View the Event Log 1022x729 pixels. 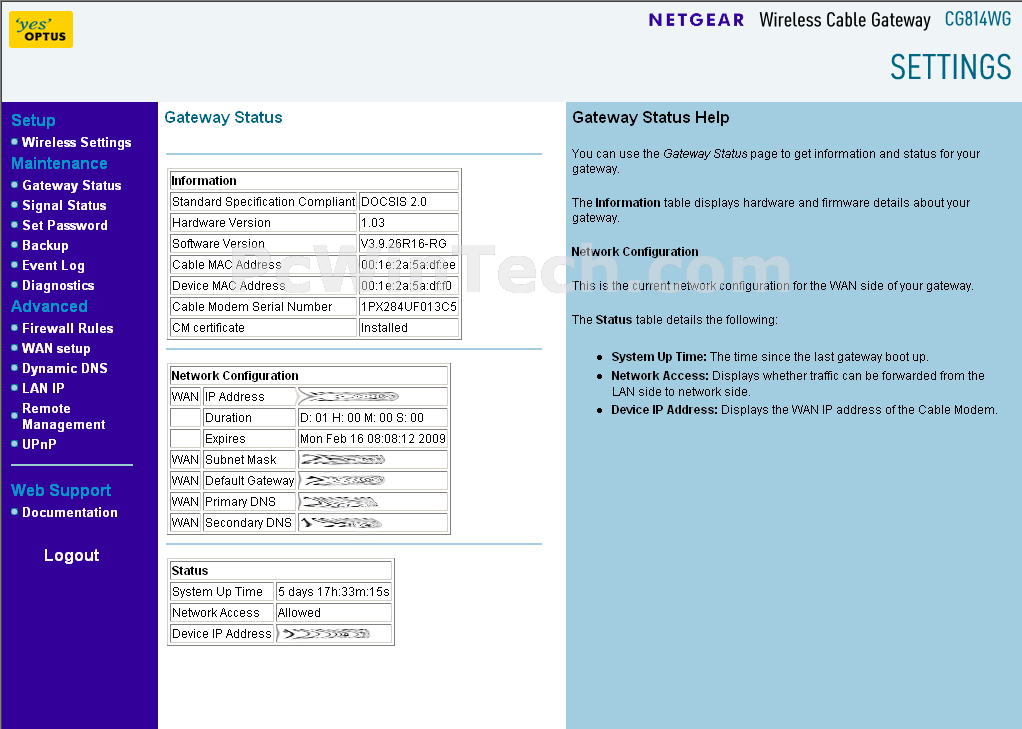(53, 265)
